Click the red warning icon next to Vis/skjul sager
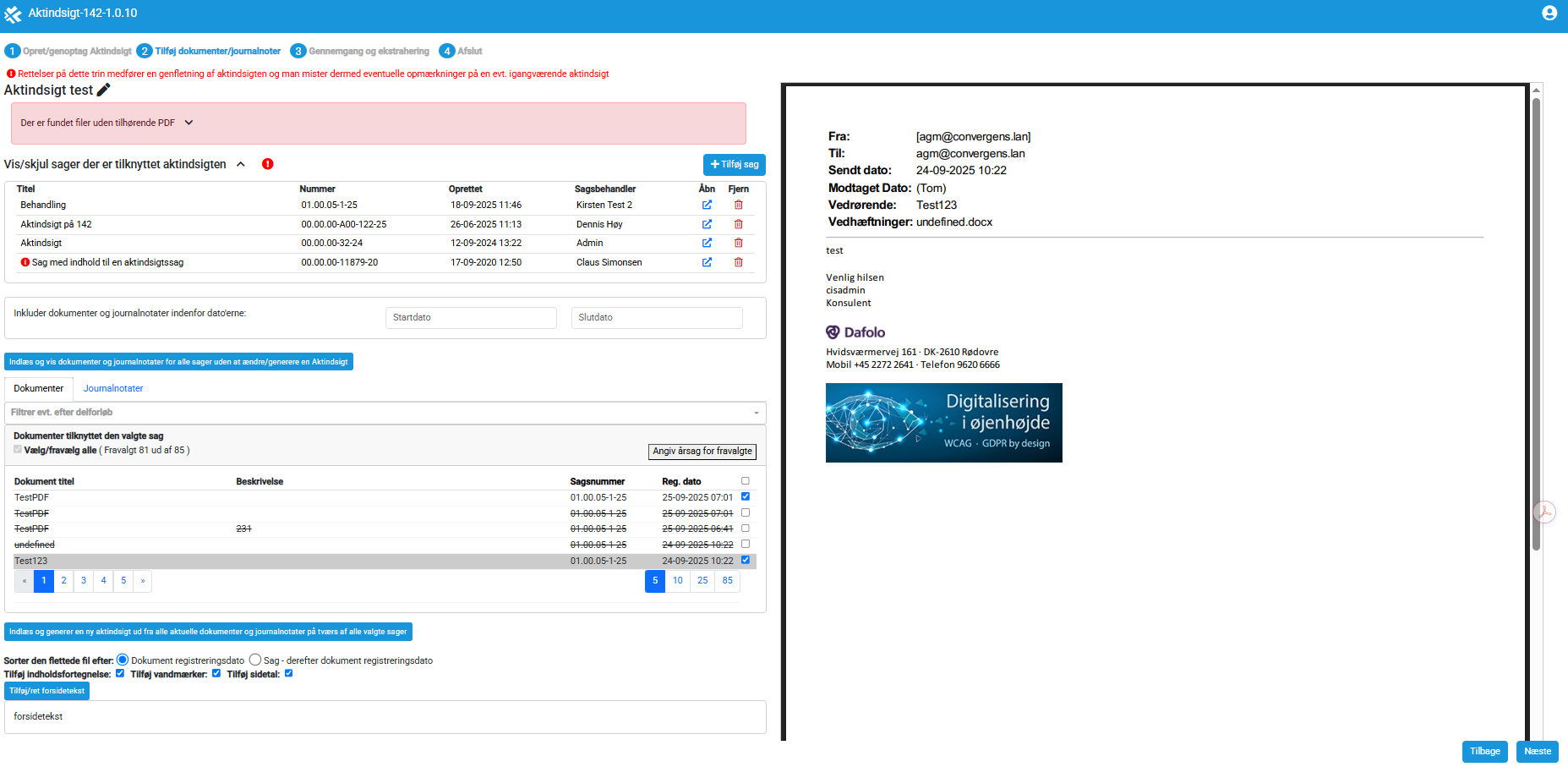 coord(268,164)
